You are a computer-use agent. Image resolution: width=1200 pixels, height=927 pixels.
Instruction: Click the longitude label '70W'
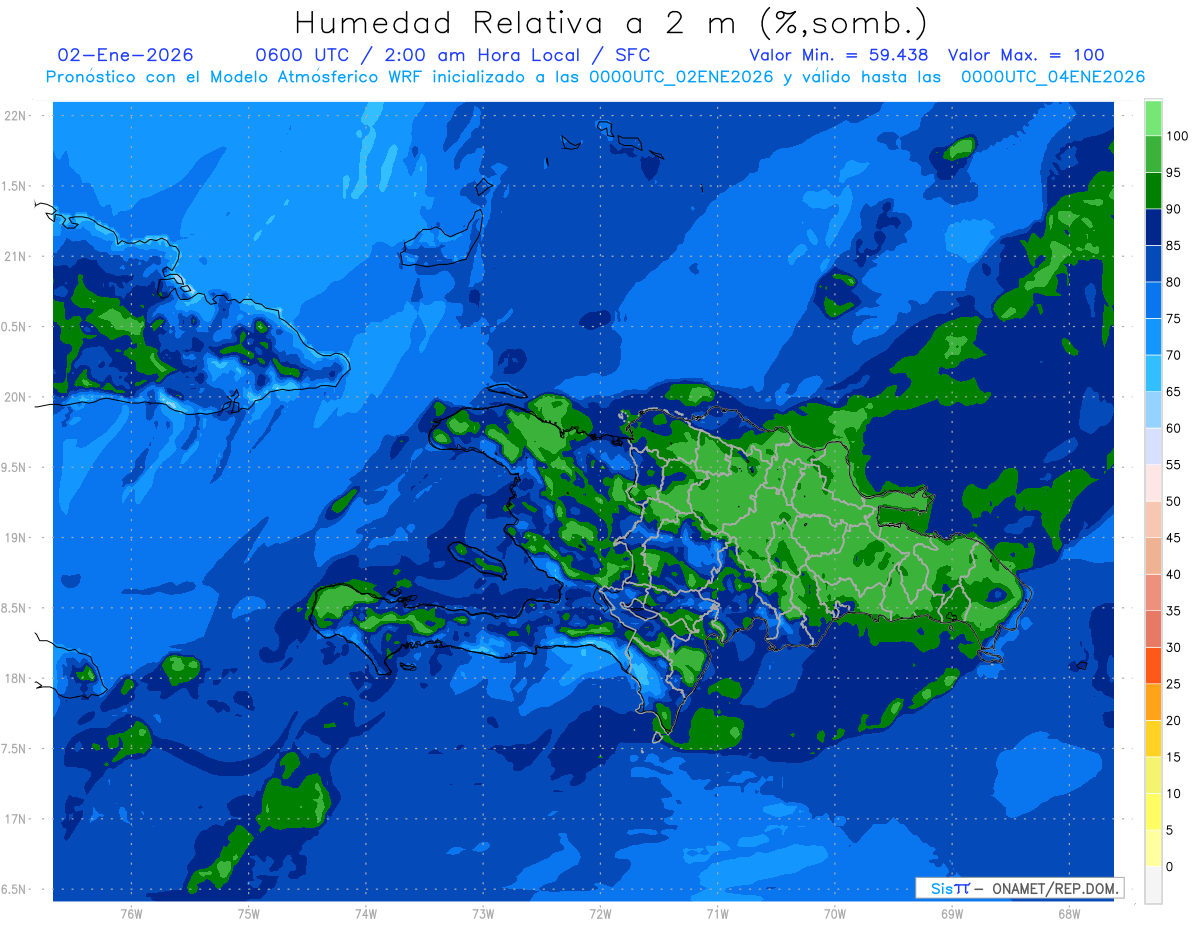pos(835,913)
